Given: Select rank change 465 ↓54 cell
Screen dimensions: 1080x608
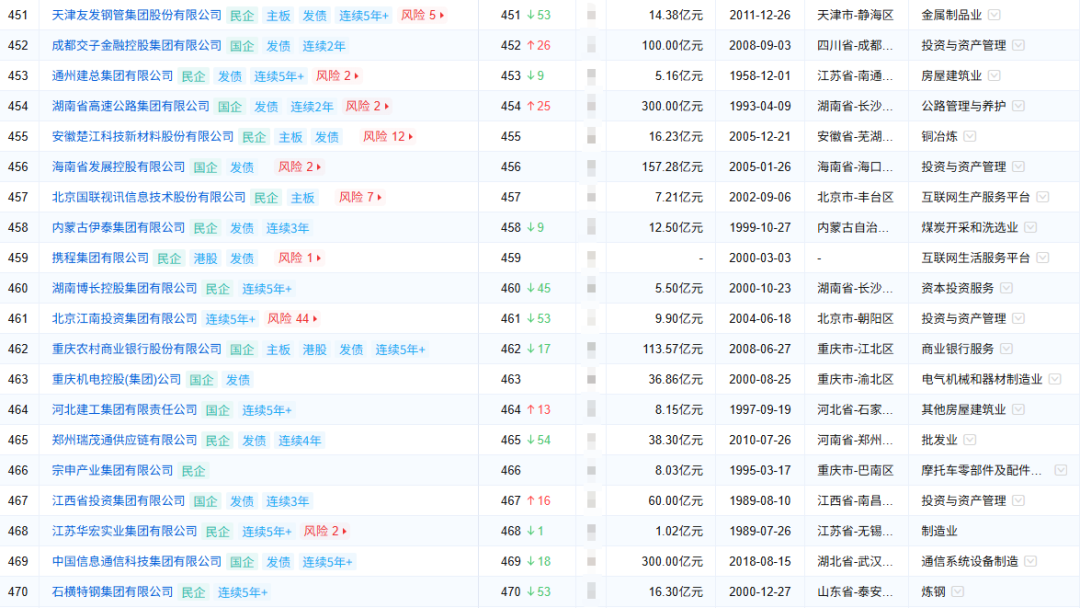Looking at the screenshot, I should [x=526, y=439].
